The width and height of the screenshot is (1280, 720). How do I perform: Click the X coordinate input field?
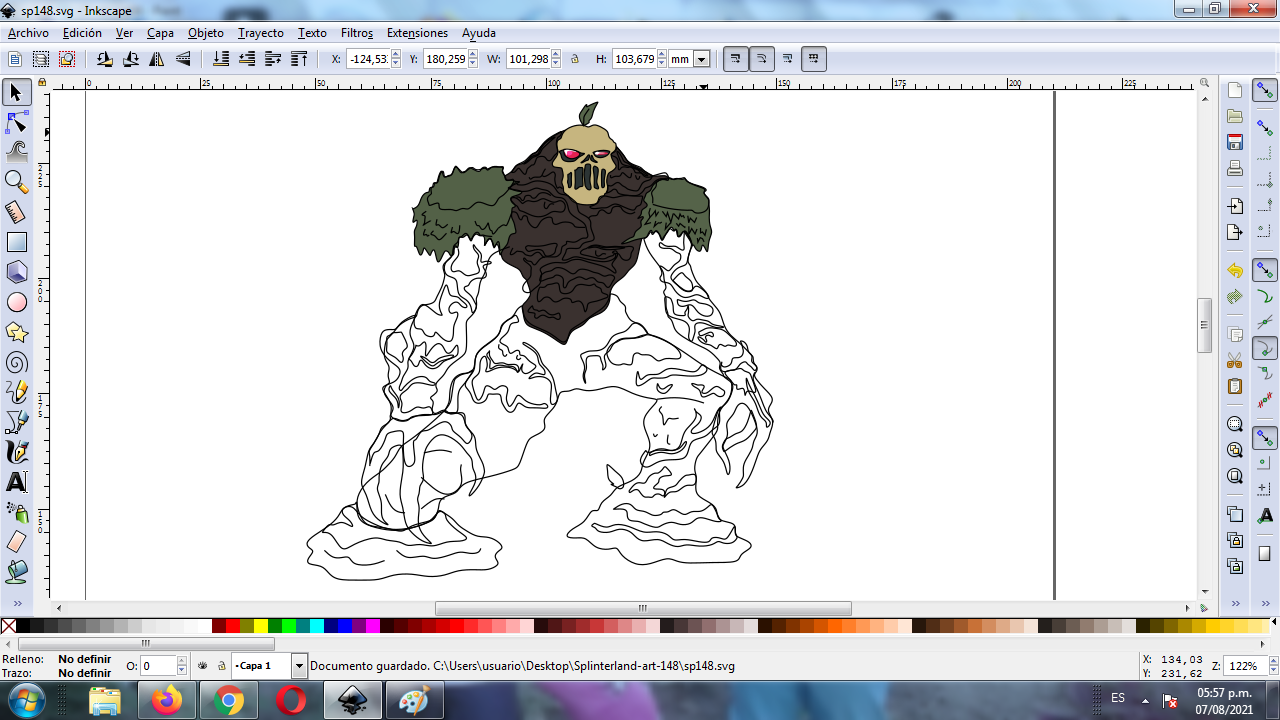tap(368, 59)
